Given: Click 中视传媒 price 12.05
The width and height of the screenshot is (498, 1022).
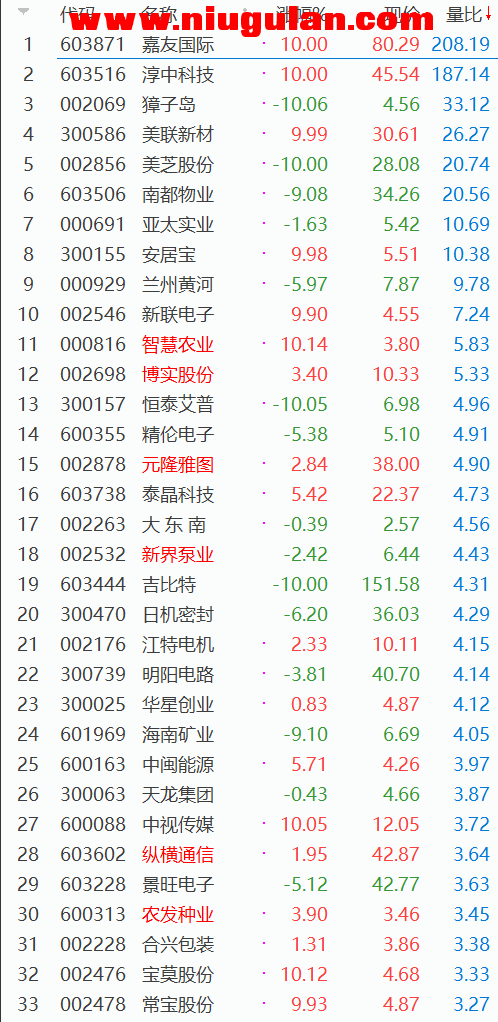Looking at the screenshot, I should coord(396,825).
